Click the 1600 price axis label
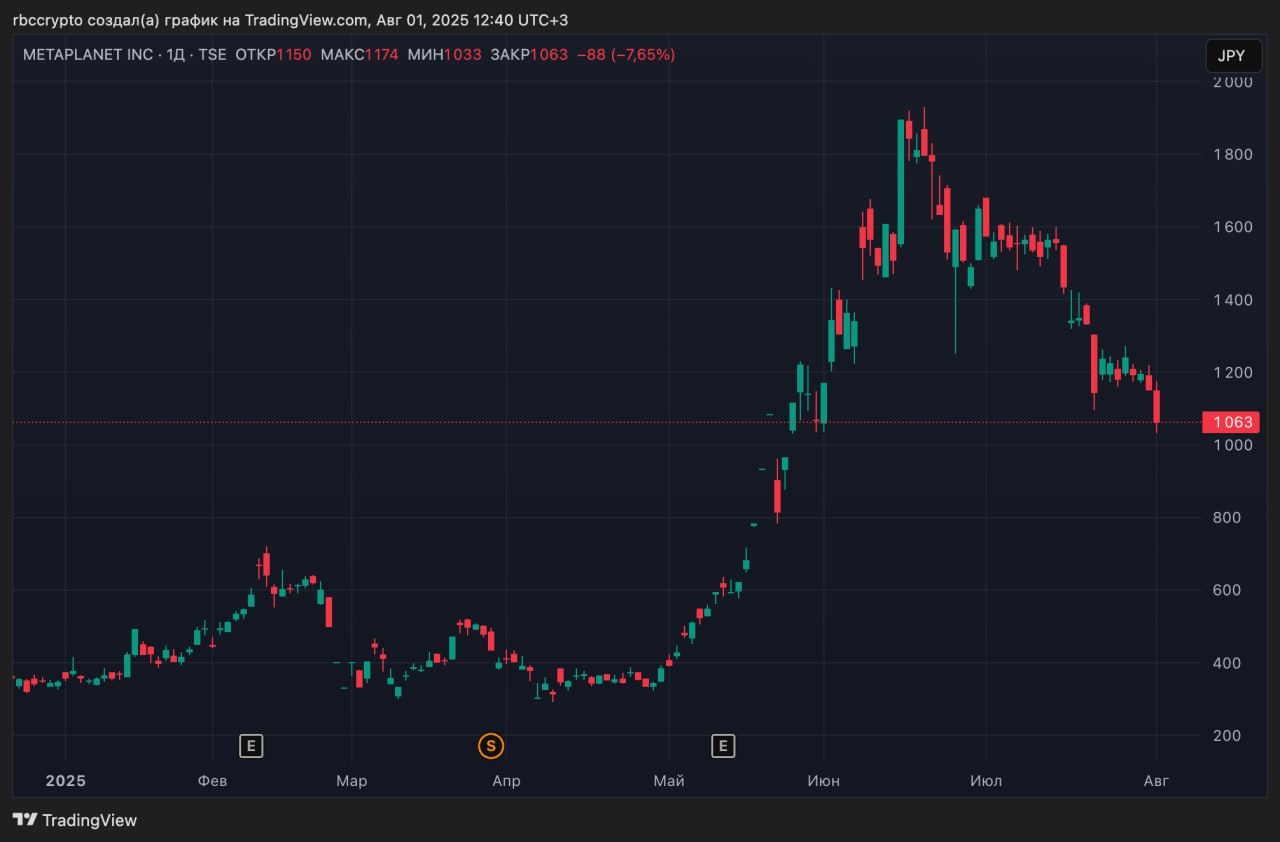Viewport: 1280px width, 842px height. click(1233, 227)
